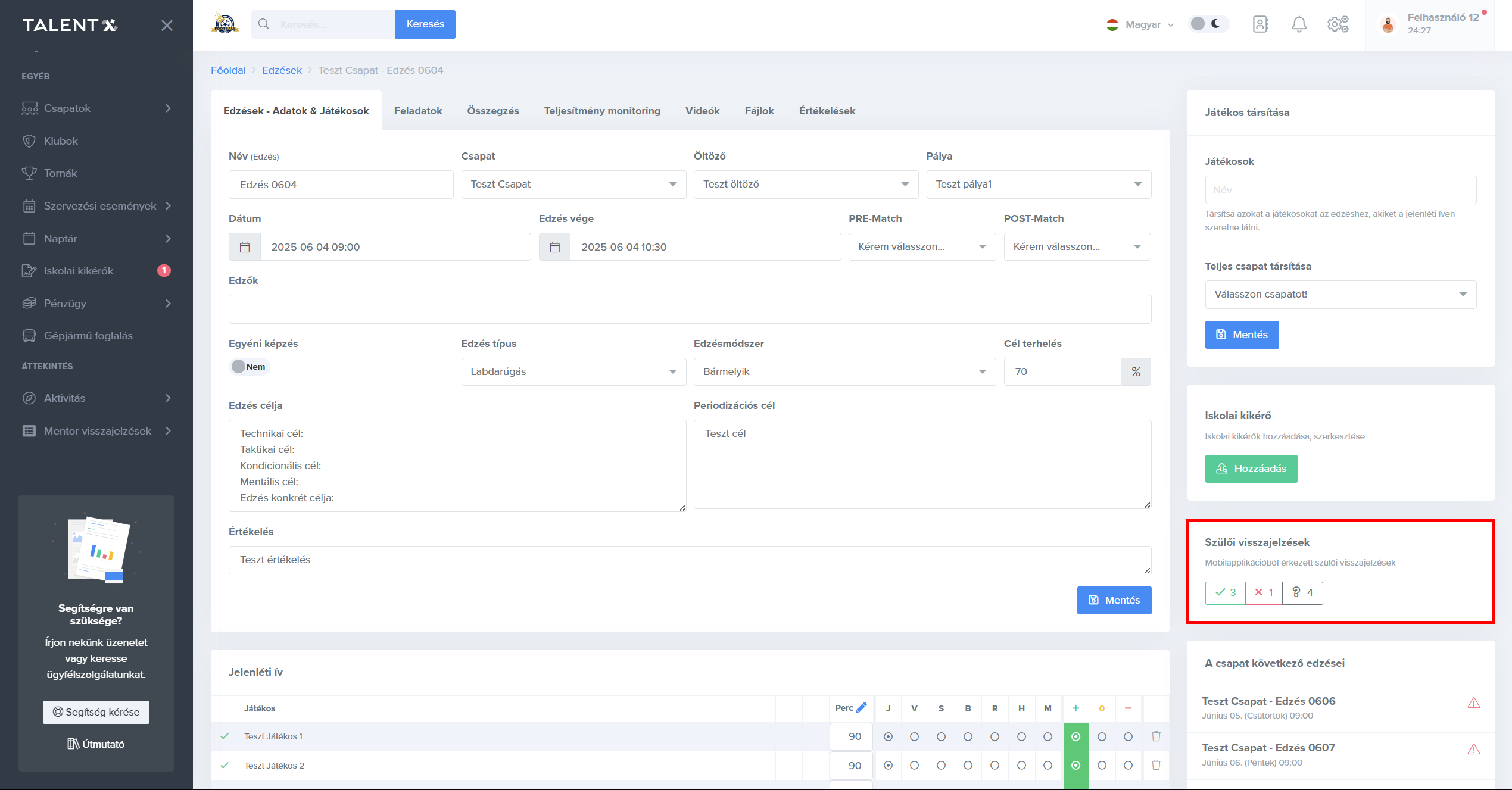Click warning triangle next to Edzés 0606
Image resolution: width=1512 pixels, height=790 pixels.
point(1473,703)
